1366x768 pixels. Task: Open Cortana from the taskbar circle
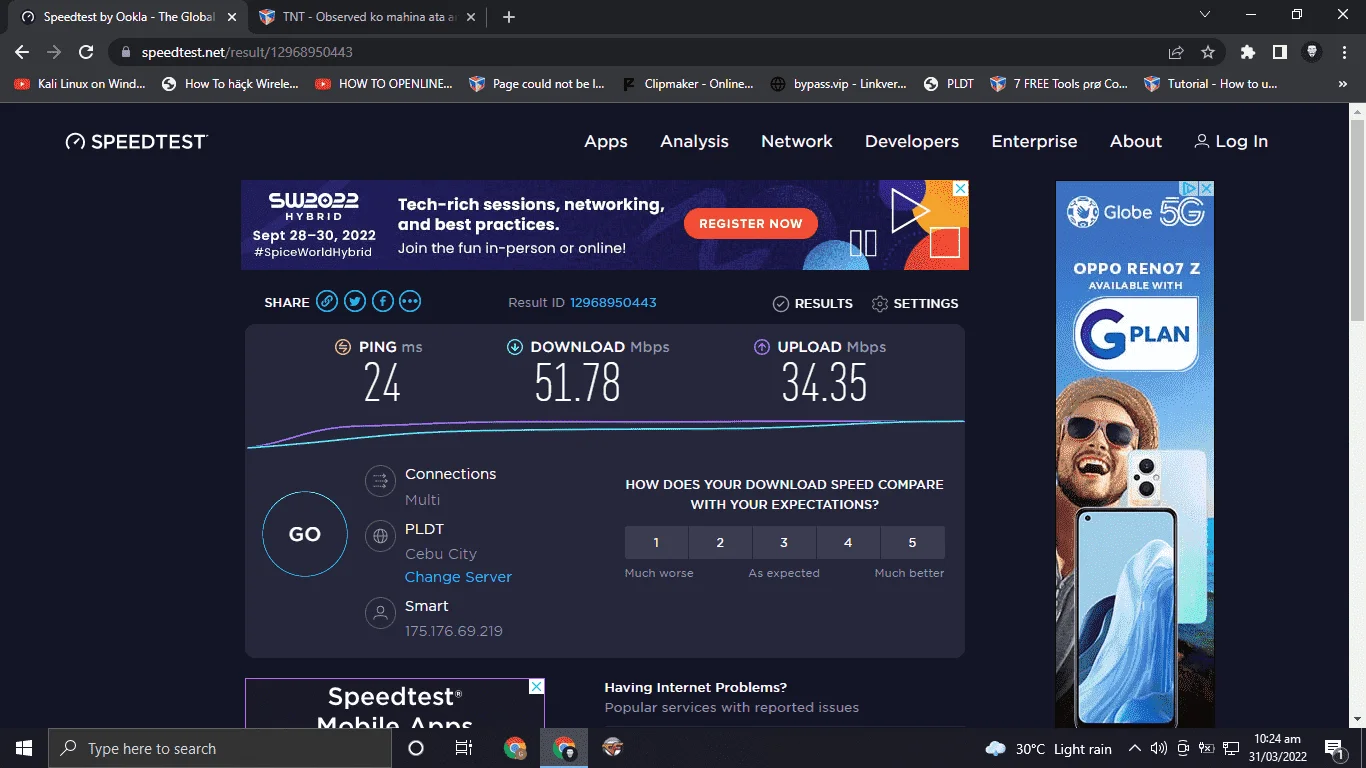pos(416,748)
